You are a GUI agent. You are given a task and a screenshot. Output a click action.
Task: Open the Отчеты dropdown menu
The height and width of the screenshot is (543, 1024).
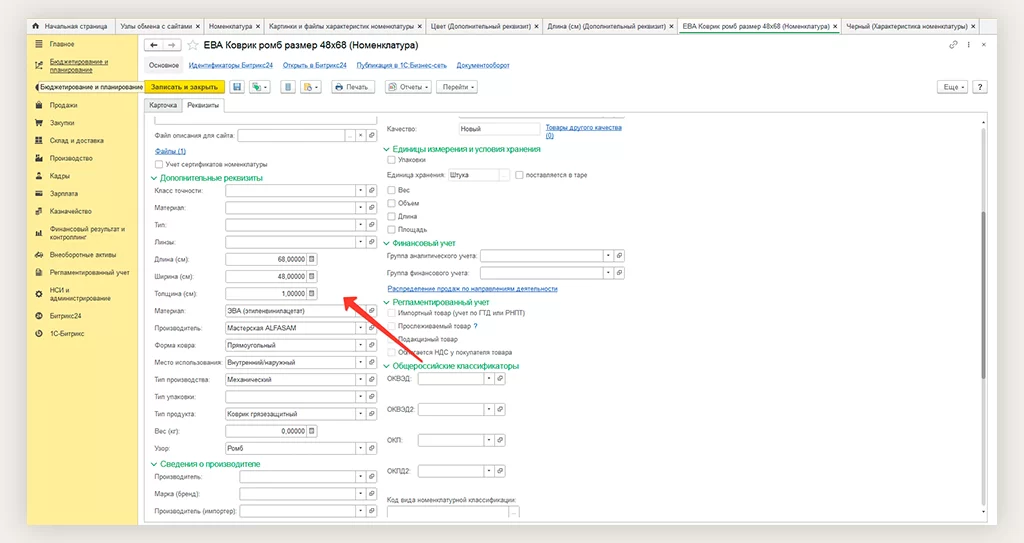[407, 87]
